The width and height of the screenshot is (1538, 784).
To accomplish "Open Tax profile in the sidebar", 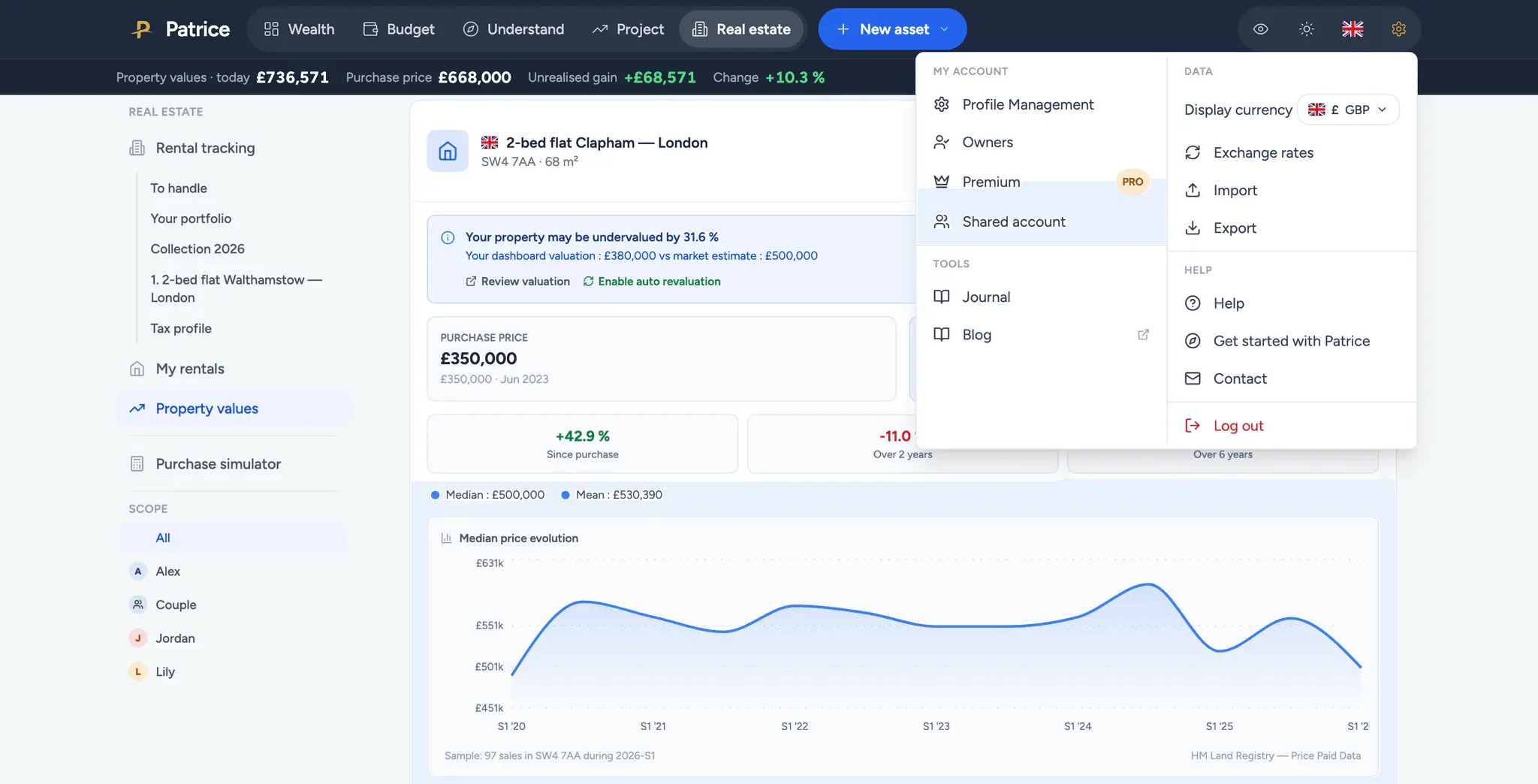I will click(x=181, y=328).
